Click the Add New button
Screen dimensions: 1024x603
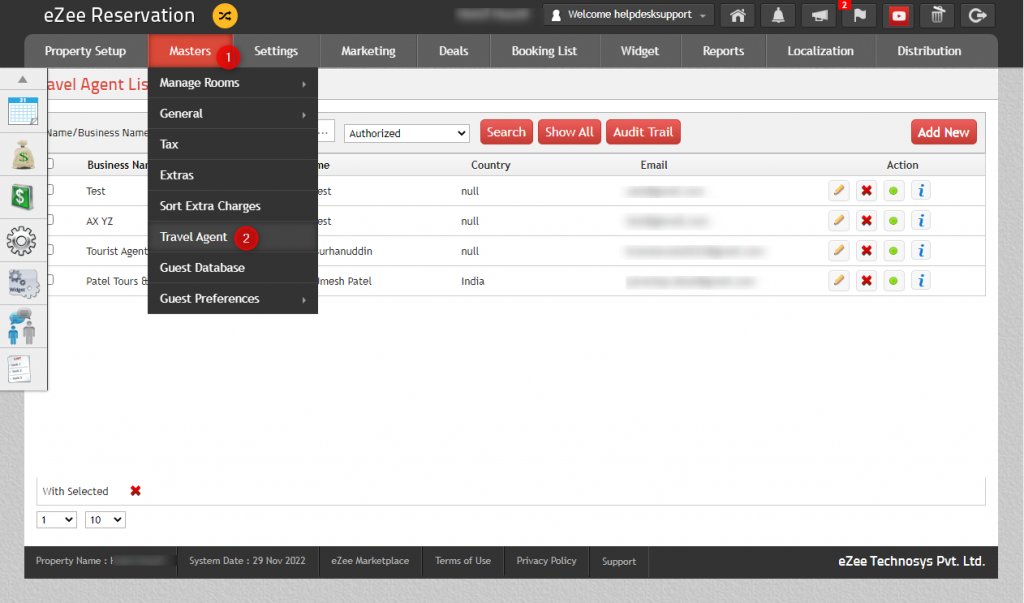point(944,132)
